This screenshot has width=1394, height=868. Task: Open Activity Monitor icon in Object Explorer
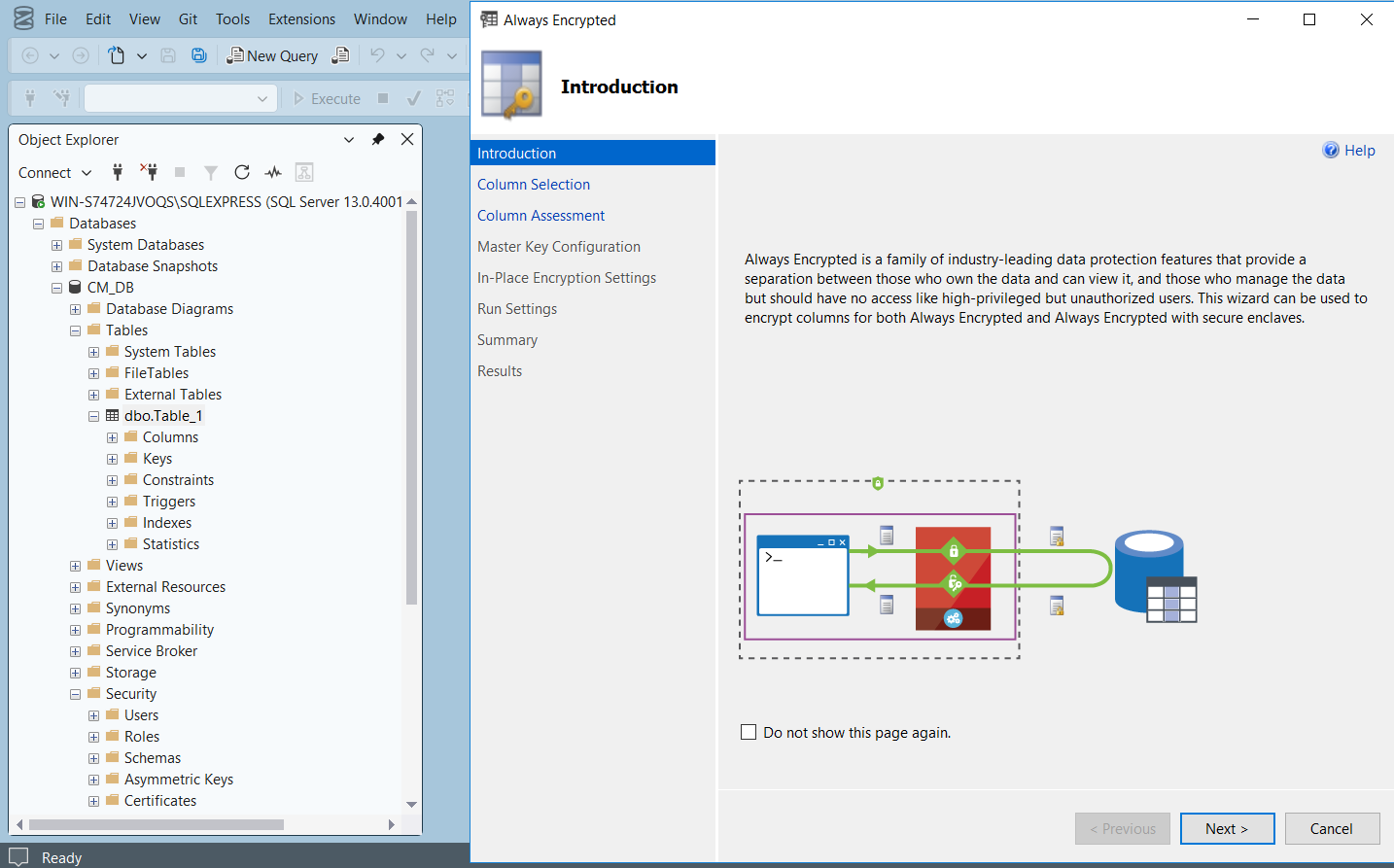point(273,172)
